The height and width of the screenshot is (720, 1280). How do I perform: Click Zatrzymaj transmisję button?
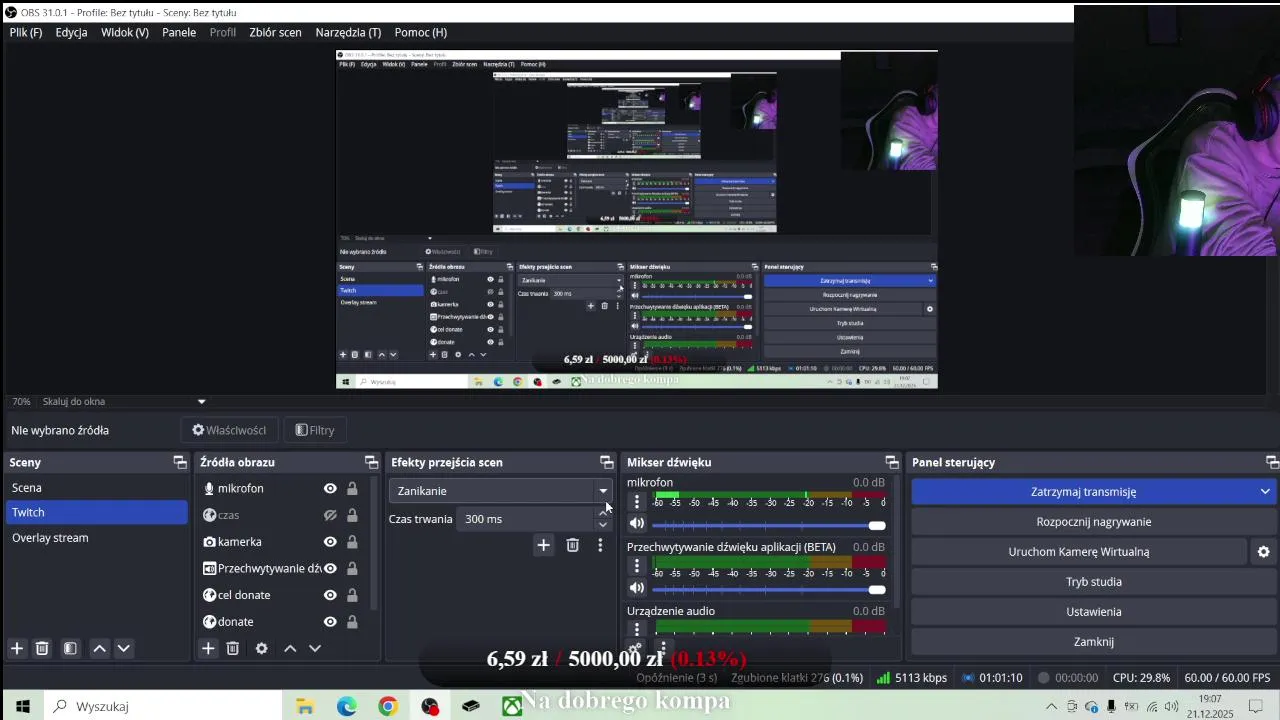1083,491
